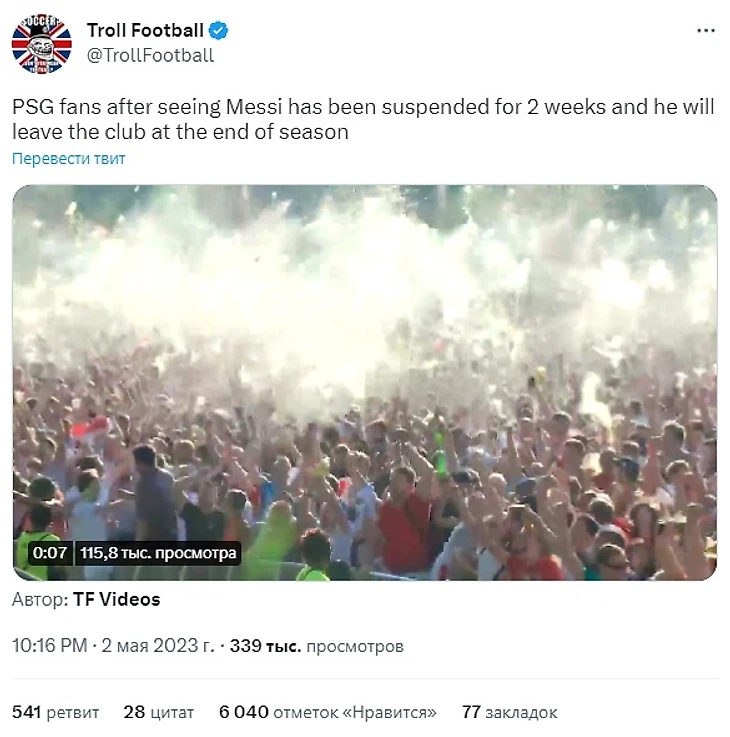Click the "Автор:" label under the video
Viewport: 730px width, 737px height.
coord(40,600)
